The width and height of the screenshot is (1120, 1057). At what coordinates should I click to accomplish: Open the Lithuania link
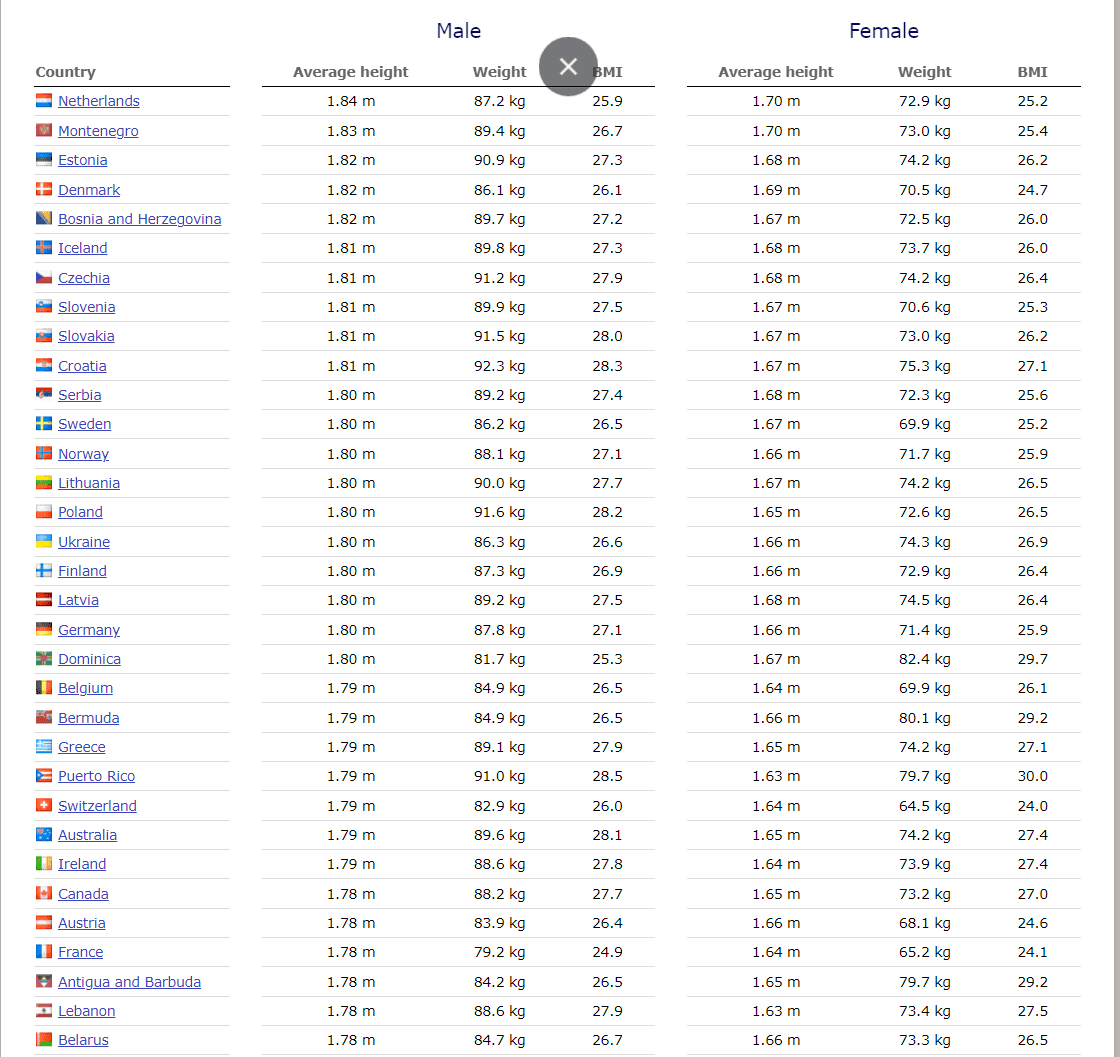[x=89, y=483]
